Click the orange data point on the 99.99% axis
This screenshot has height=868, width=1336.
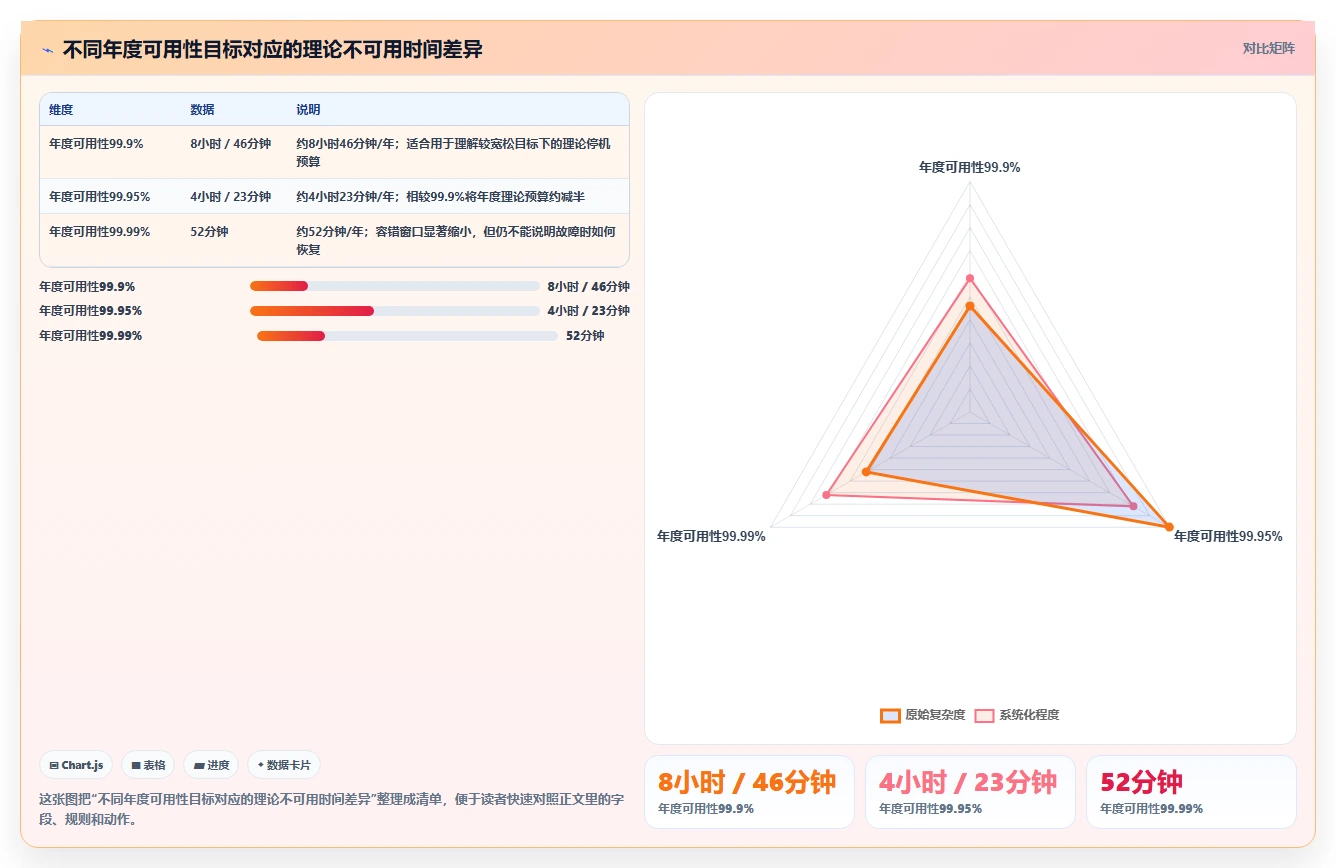click(867, 471)
